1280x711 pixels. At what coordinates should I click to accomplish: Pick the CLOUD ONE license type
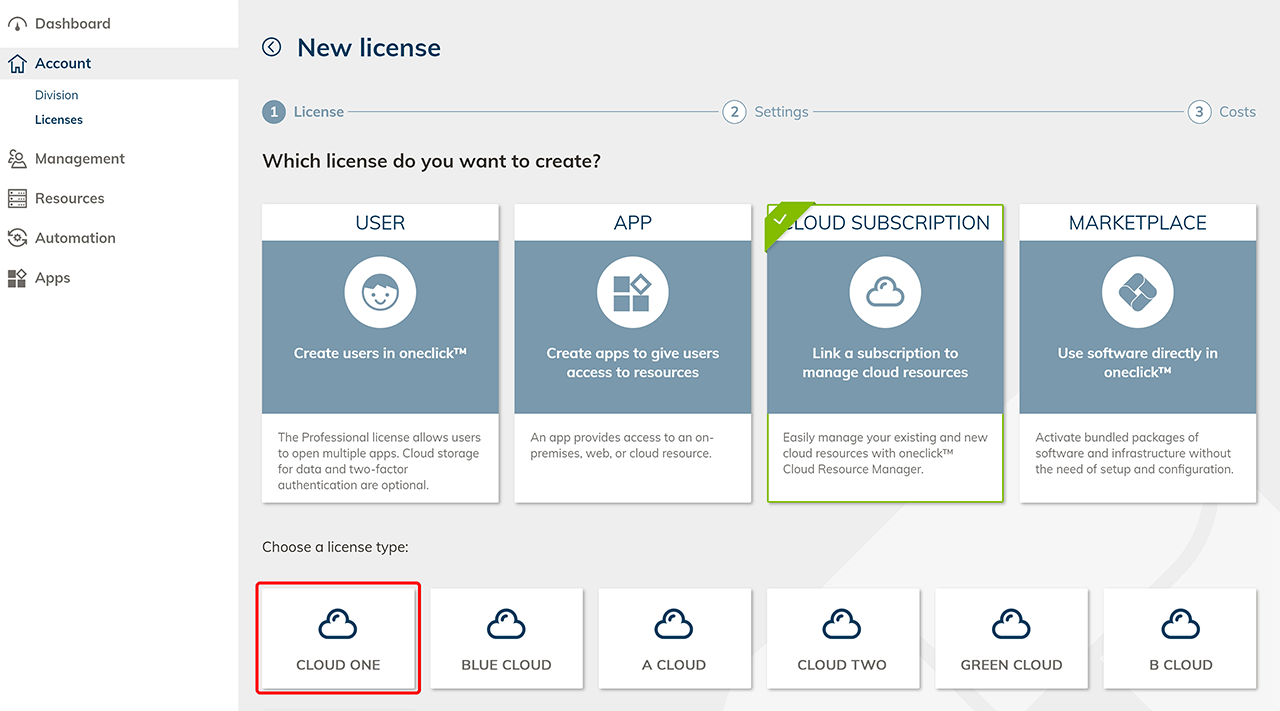(x=338, y=638)
